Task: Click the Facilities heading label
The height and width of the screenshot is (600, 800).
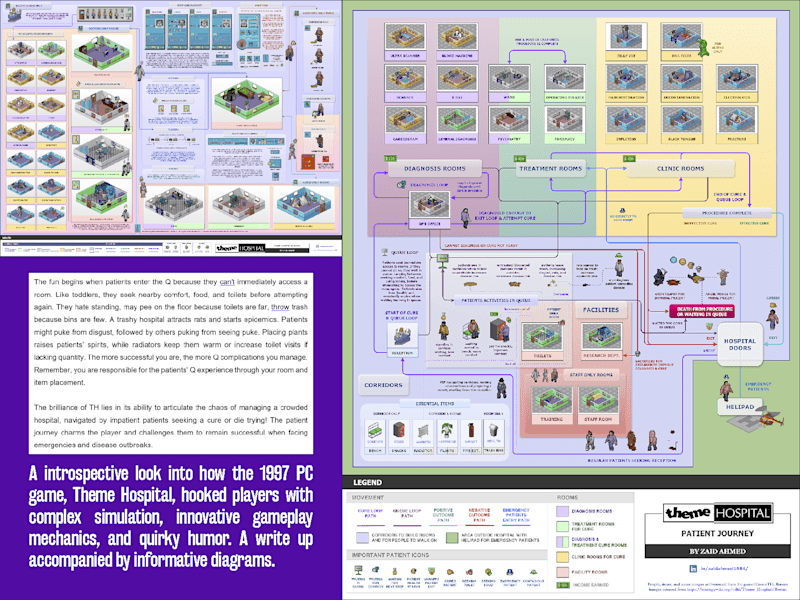Action: click(601, 310)
